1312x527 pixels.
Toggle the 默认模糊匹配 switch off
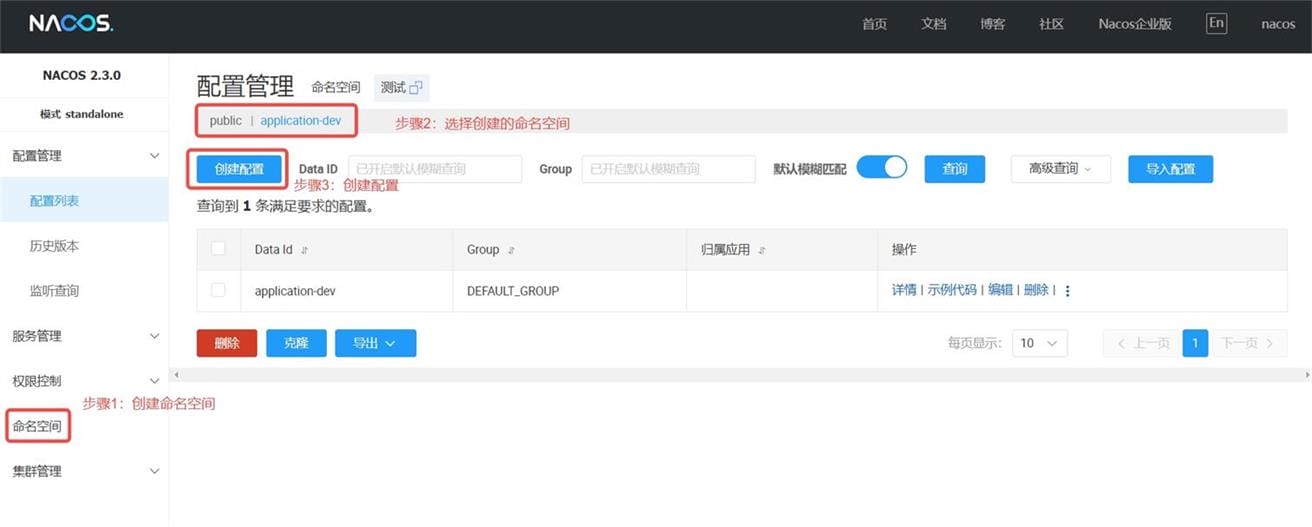point(881,168)
